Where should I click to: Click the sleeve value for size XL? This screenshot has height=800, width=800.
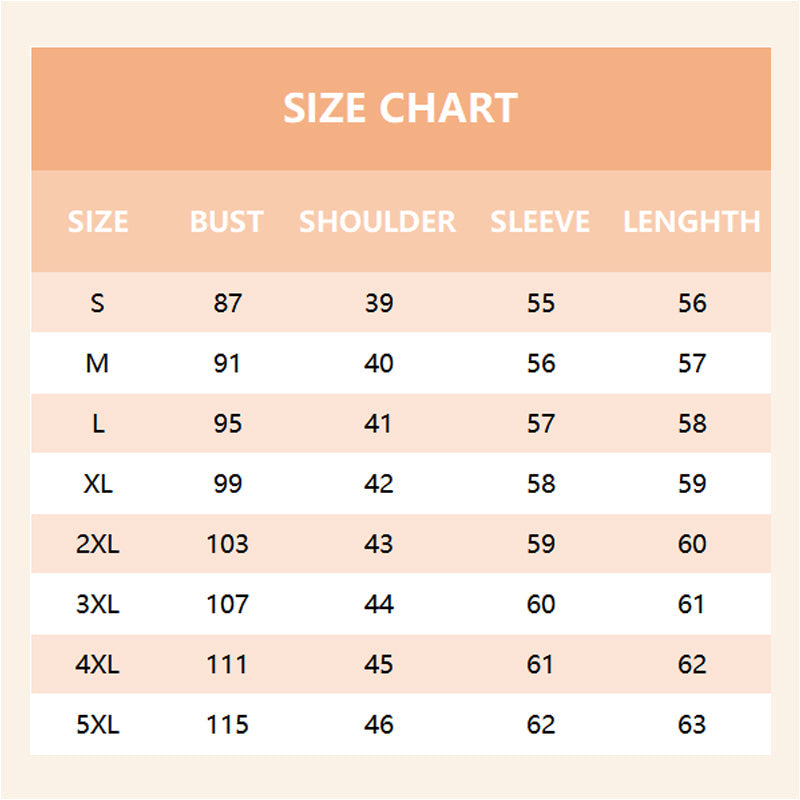click(x=541, y=484)
